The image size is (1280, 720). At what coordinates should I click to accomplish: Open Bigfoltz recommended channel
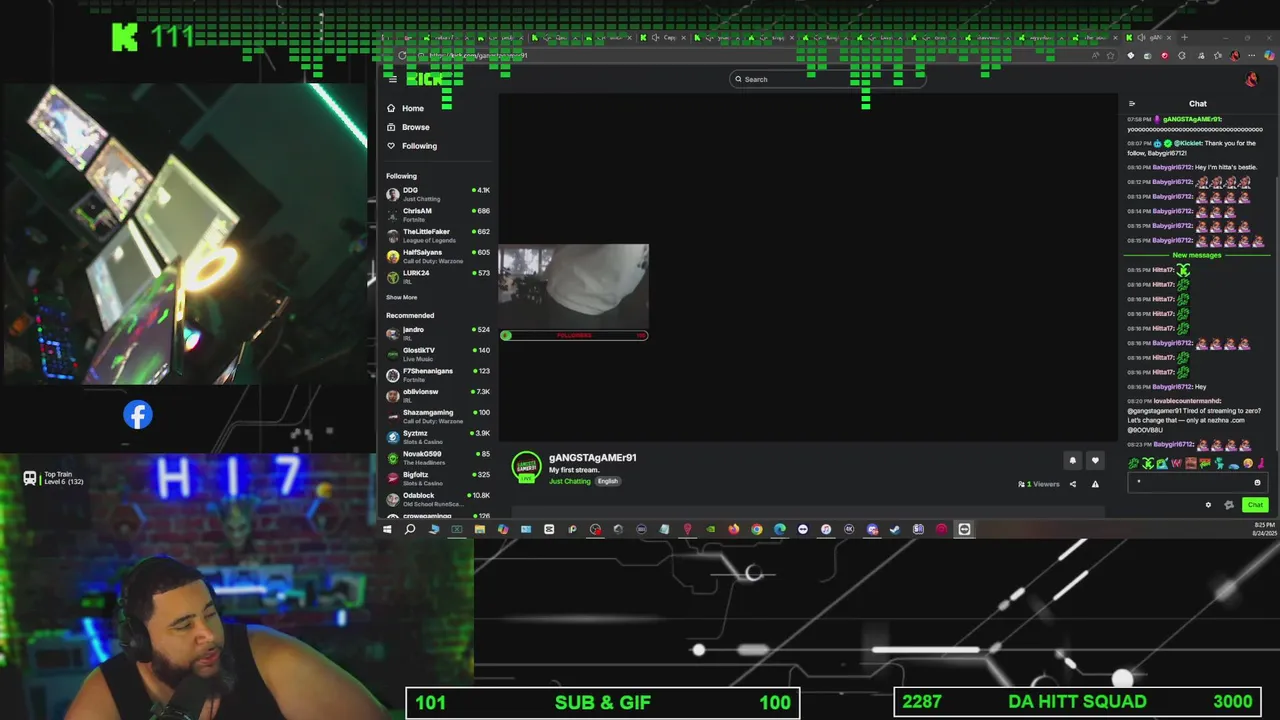click(x=438, y=479)
